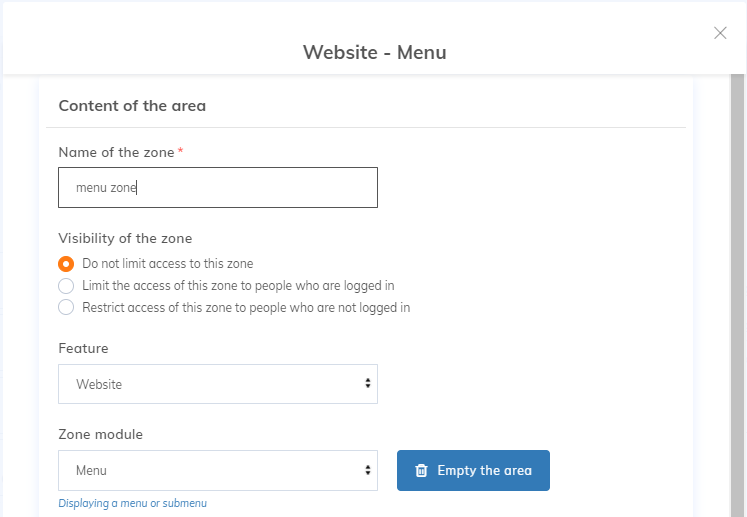Click the Zone module select arrow icon
The height and width of the screenshot is (517, 747).
368,470
